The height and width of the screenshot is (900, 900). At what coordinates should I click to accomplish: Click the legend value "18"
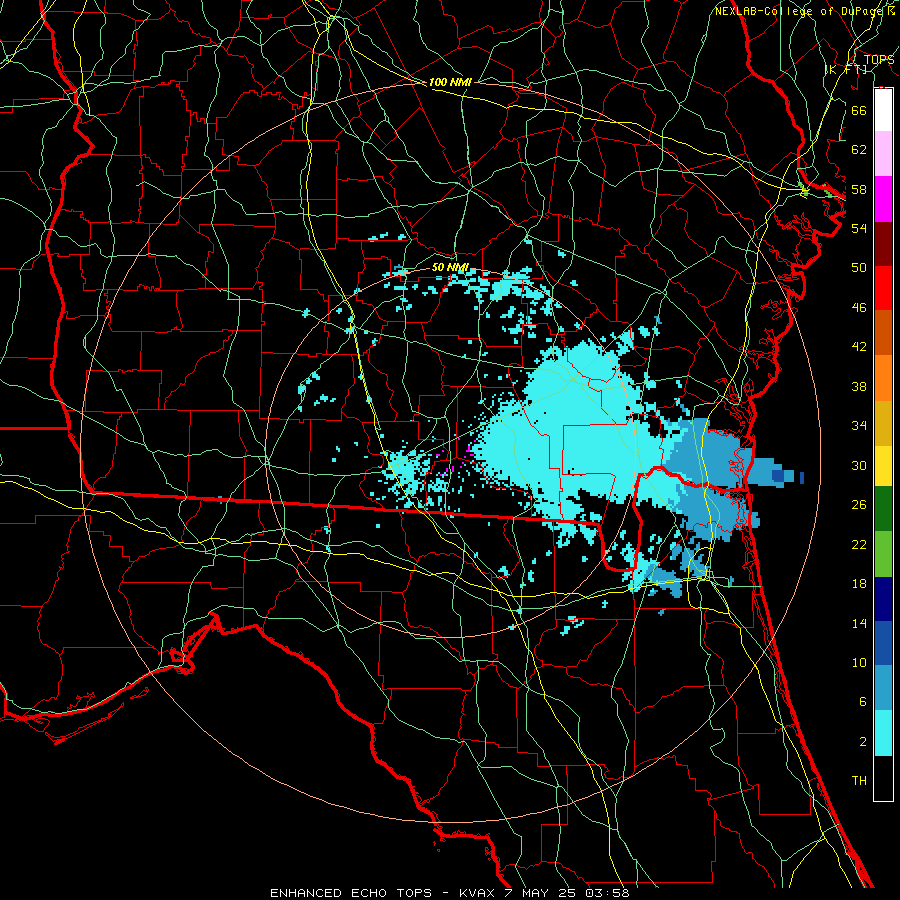(x=859, y=584)
